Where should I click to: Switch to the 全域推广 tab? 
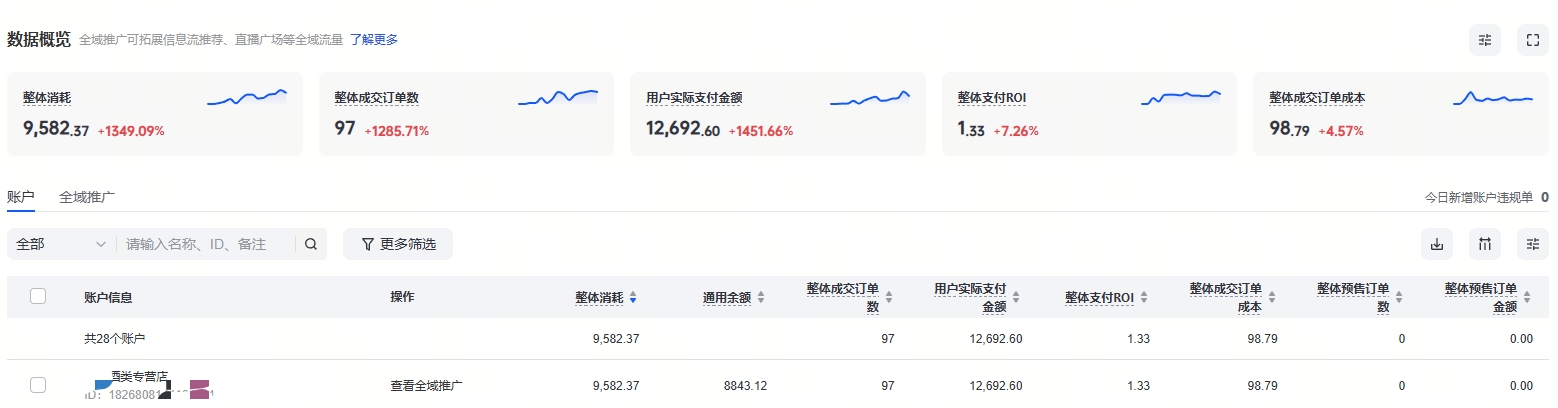tap(87, 197)
